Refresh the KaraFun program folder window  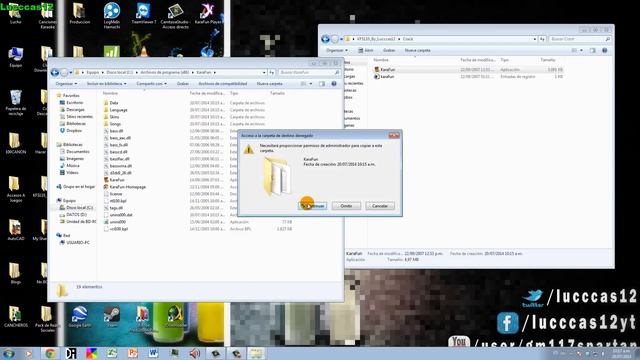(271, 72)
